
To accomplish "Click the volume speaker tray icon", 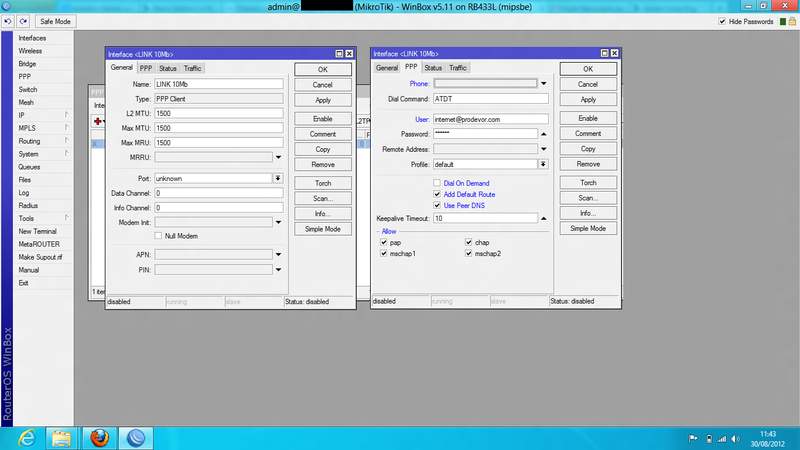I will click(x=735, y=439).
